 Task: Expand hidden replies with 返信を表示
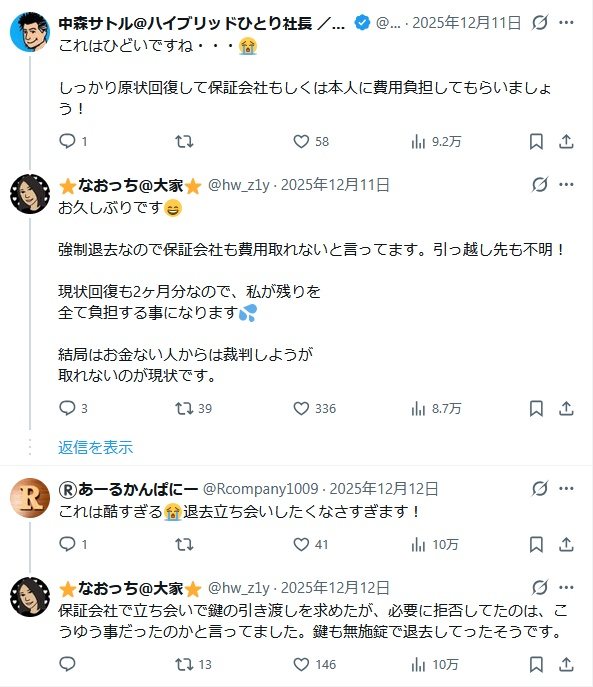96,447
